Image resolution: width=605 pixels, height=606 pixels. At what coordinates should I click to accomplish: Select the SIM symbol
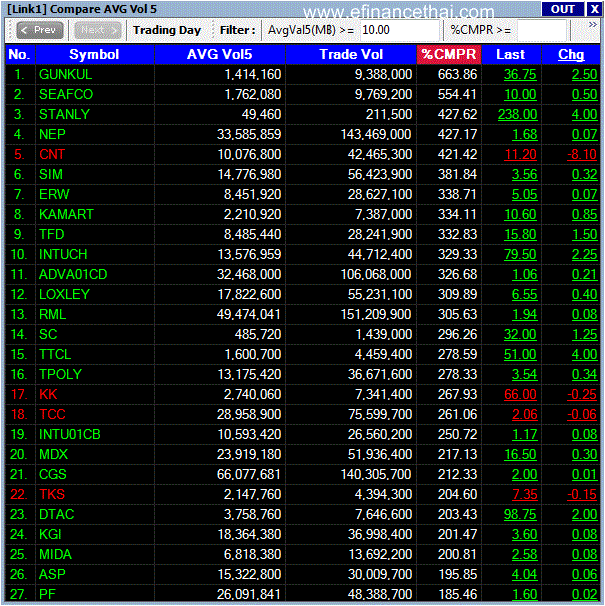pyautogui.click(x=51, y=174)
